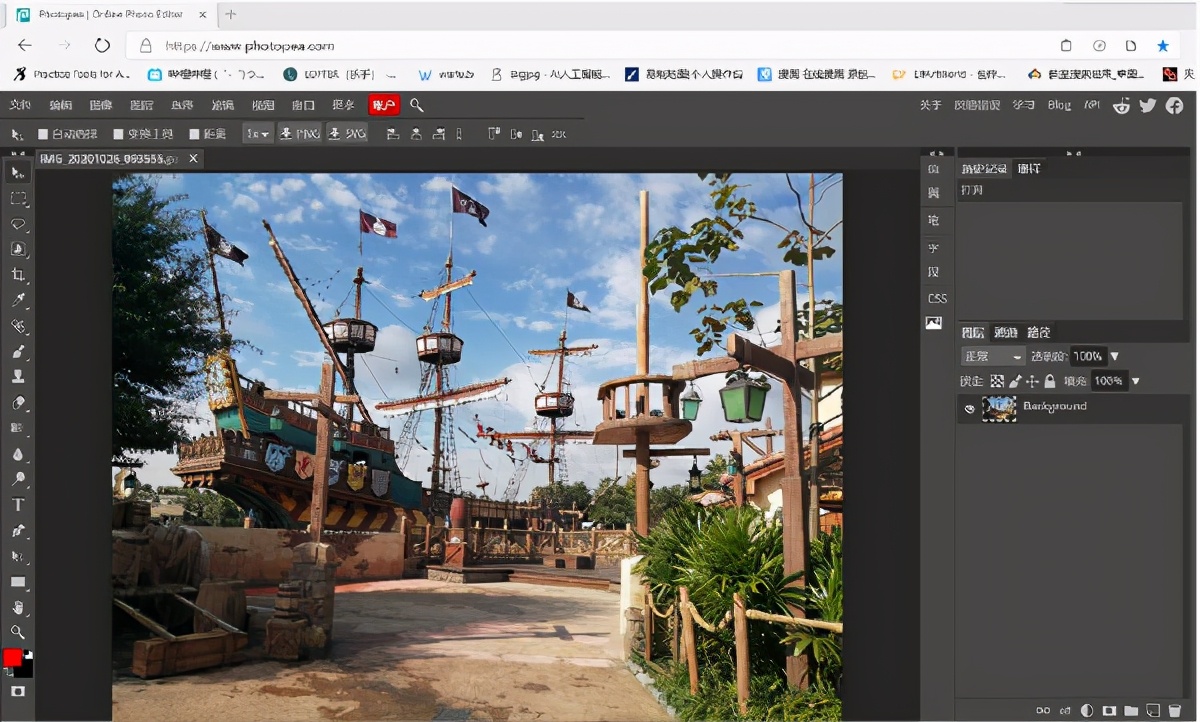1200x722 pixels.
Task: Switch to the Channels tab beside Layers
Action: (1006, 332)
